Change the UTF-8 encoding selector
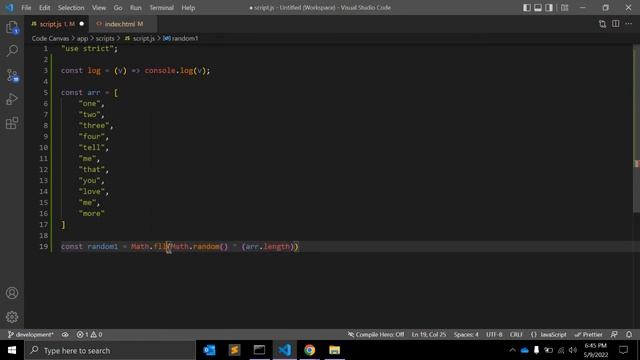640x360 pixels. tap(494, 335)
